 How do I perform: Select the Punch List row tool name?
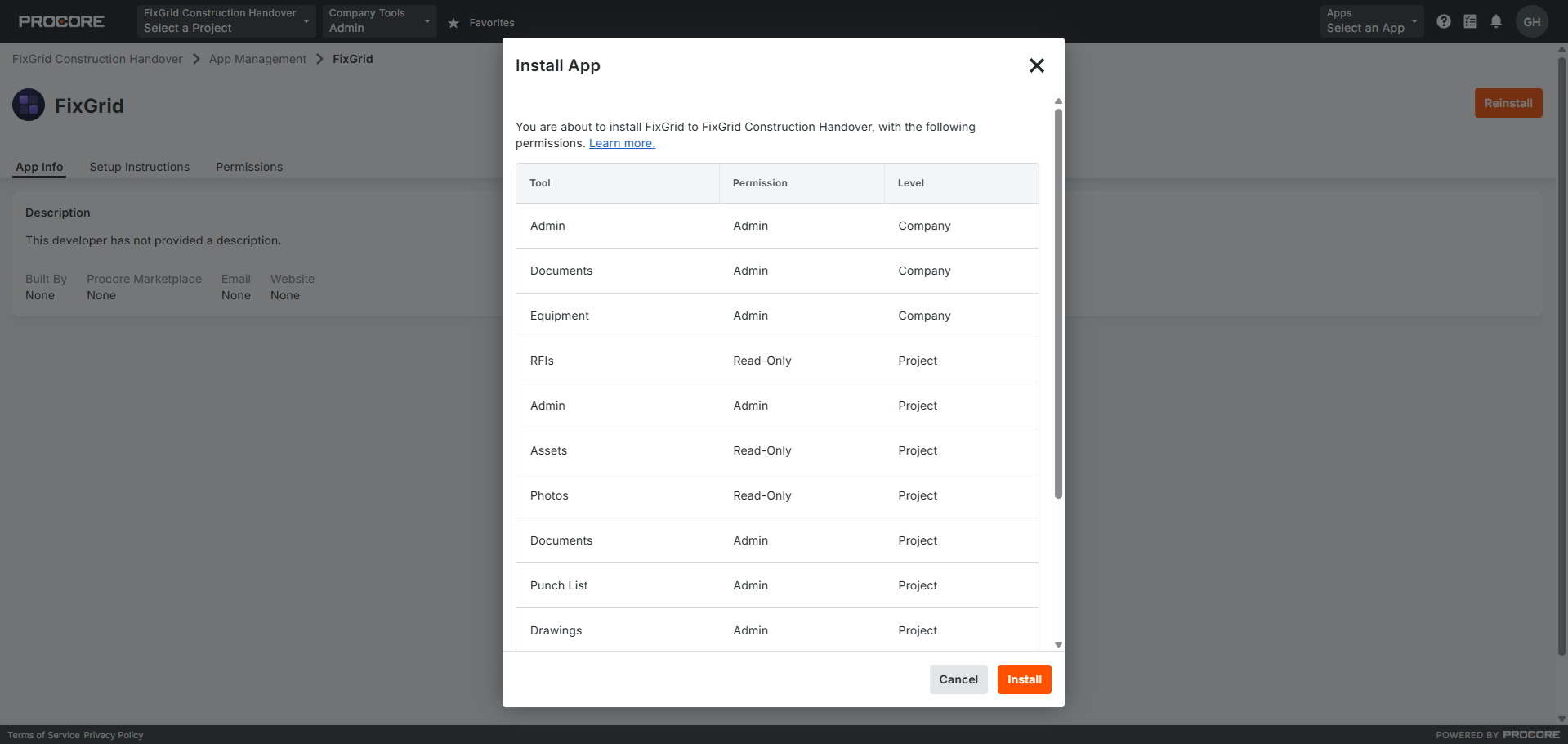[x=559, y=585]
